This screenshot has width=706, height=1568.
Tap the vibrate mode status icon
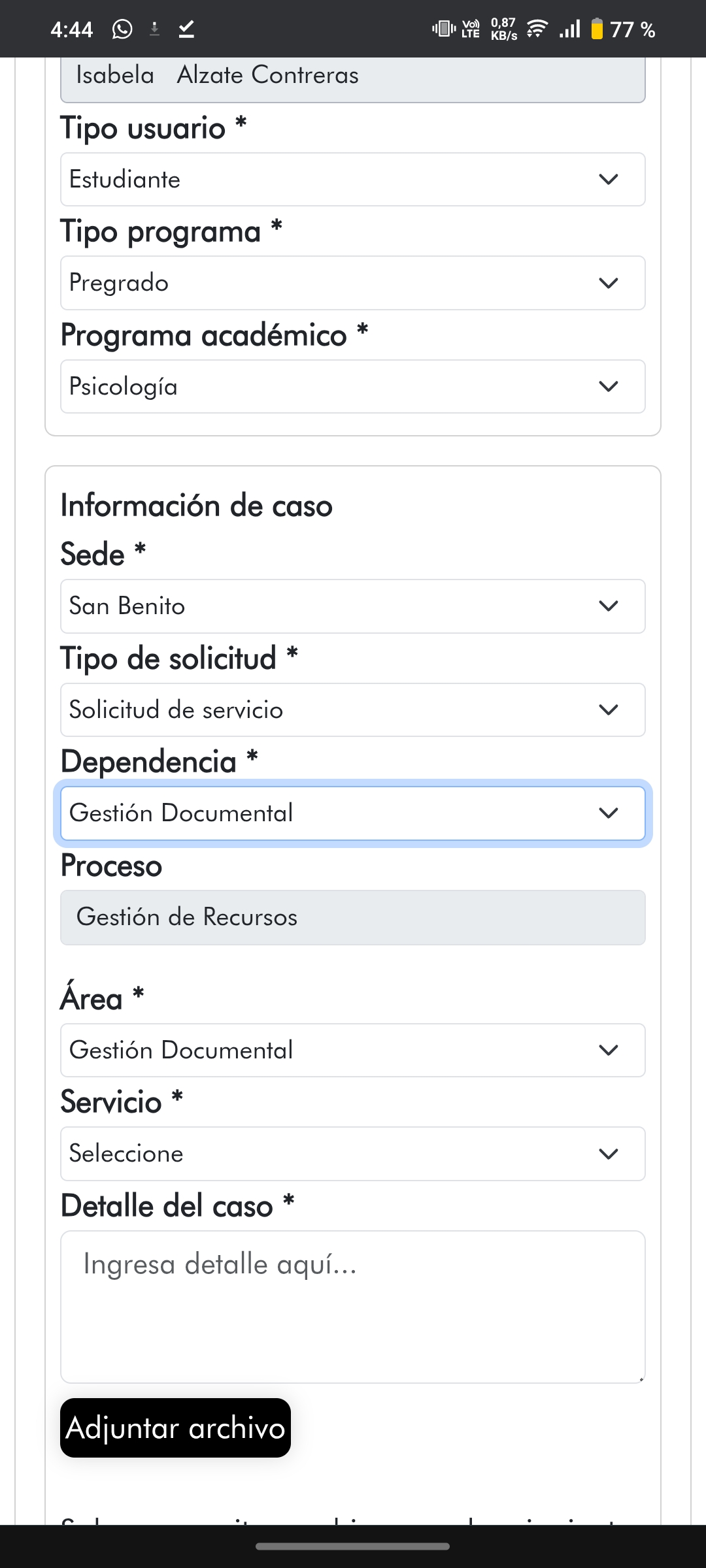pos(444,29)
